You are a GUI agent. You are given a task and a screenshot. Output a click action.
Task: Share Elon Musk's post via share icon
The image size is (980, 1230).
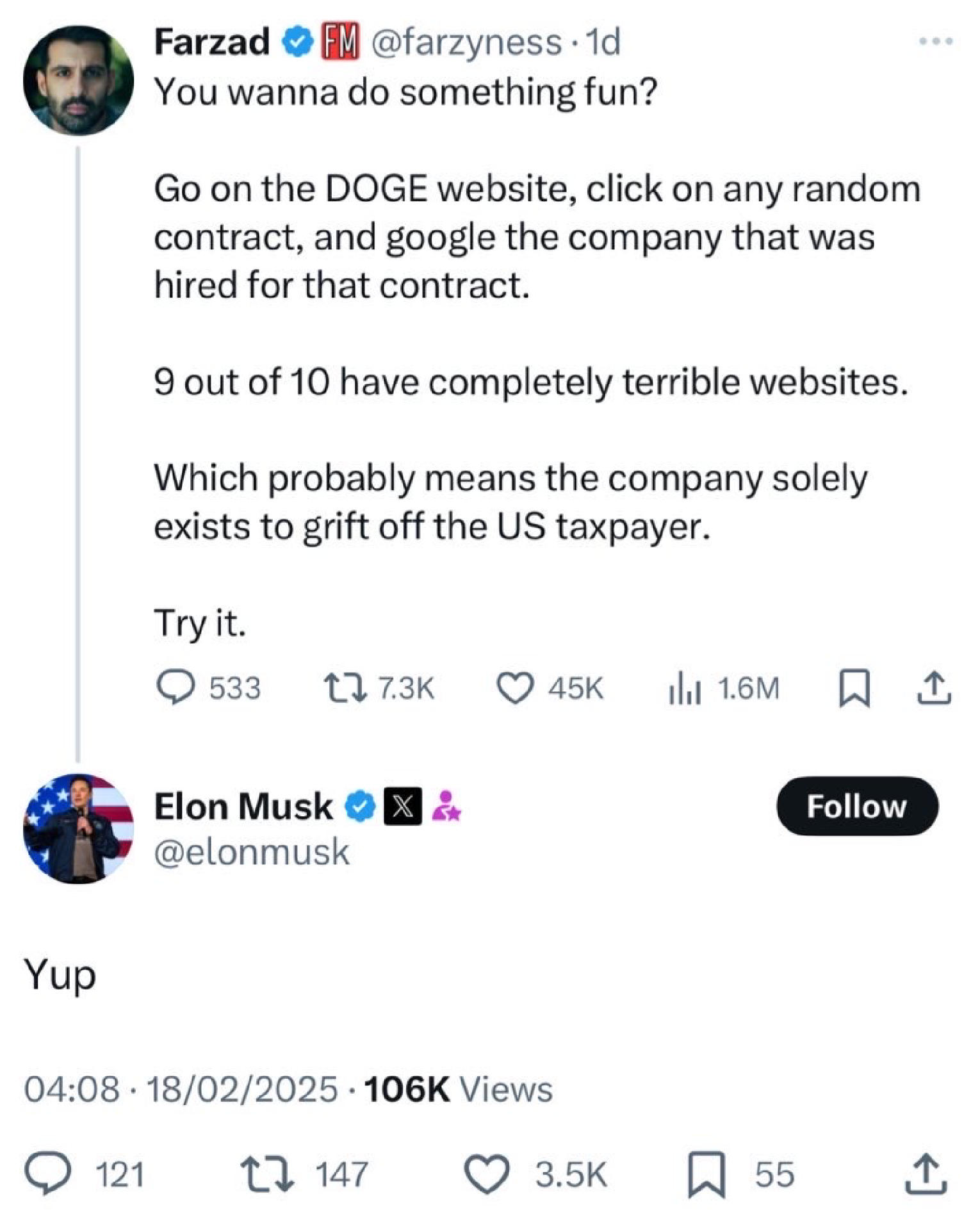[926, 1174]
